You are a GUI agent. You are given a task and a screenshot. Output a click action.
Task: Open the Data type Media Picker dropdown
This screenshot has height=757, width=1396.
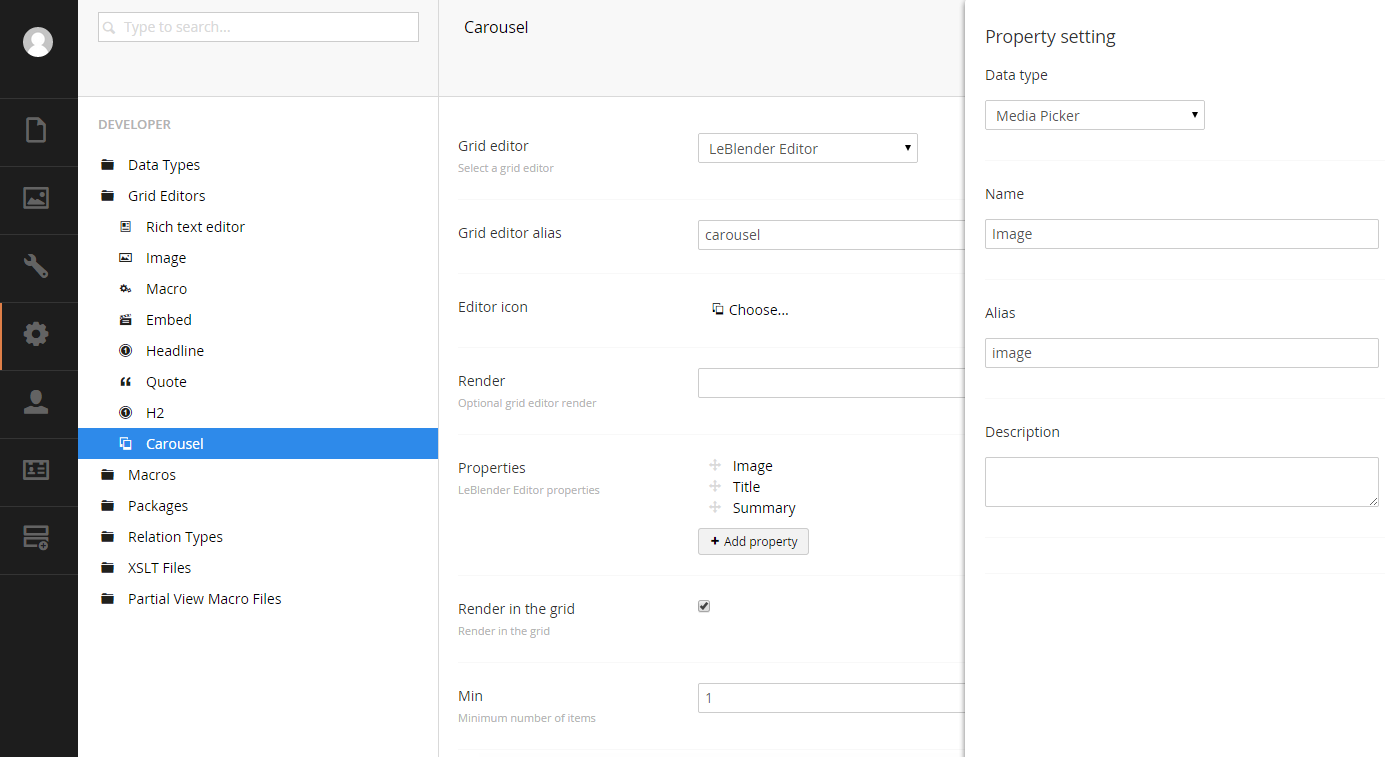pyautogui.click(x=1094, y=115)
